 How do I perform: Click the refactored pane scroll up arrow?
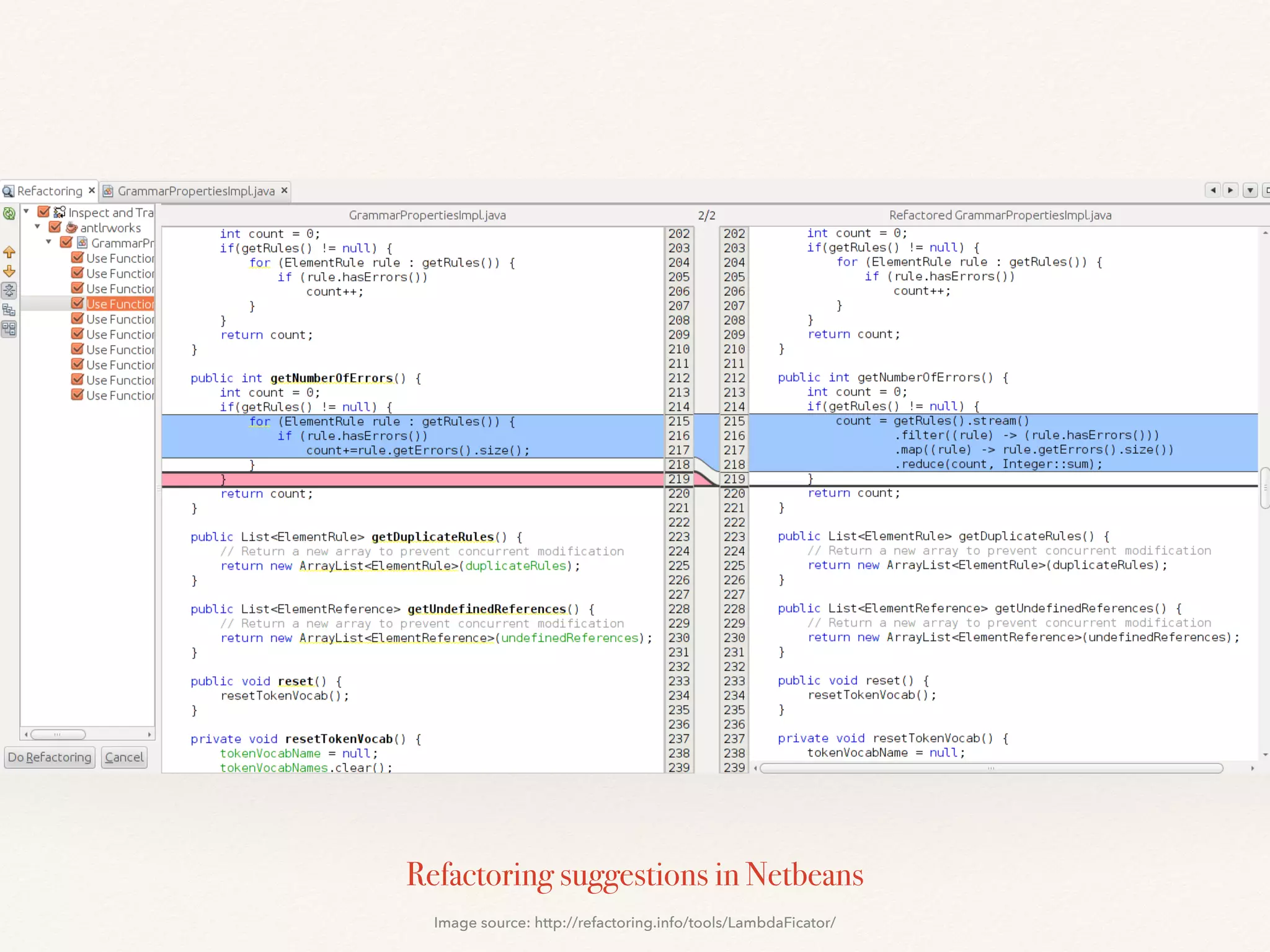[1265, 233]
